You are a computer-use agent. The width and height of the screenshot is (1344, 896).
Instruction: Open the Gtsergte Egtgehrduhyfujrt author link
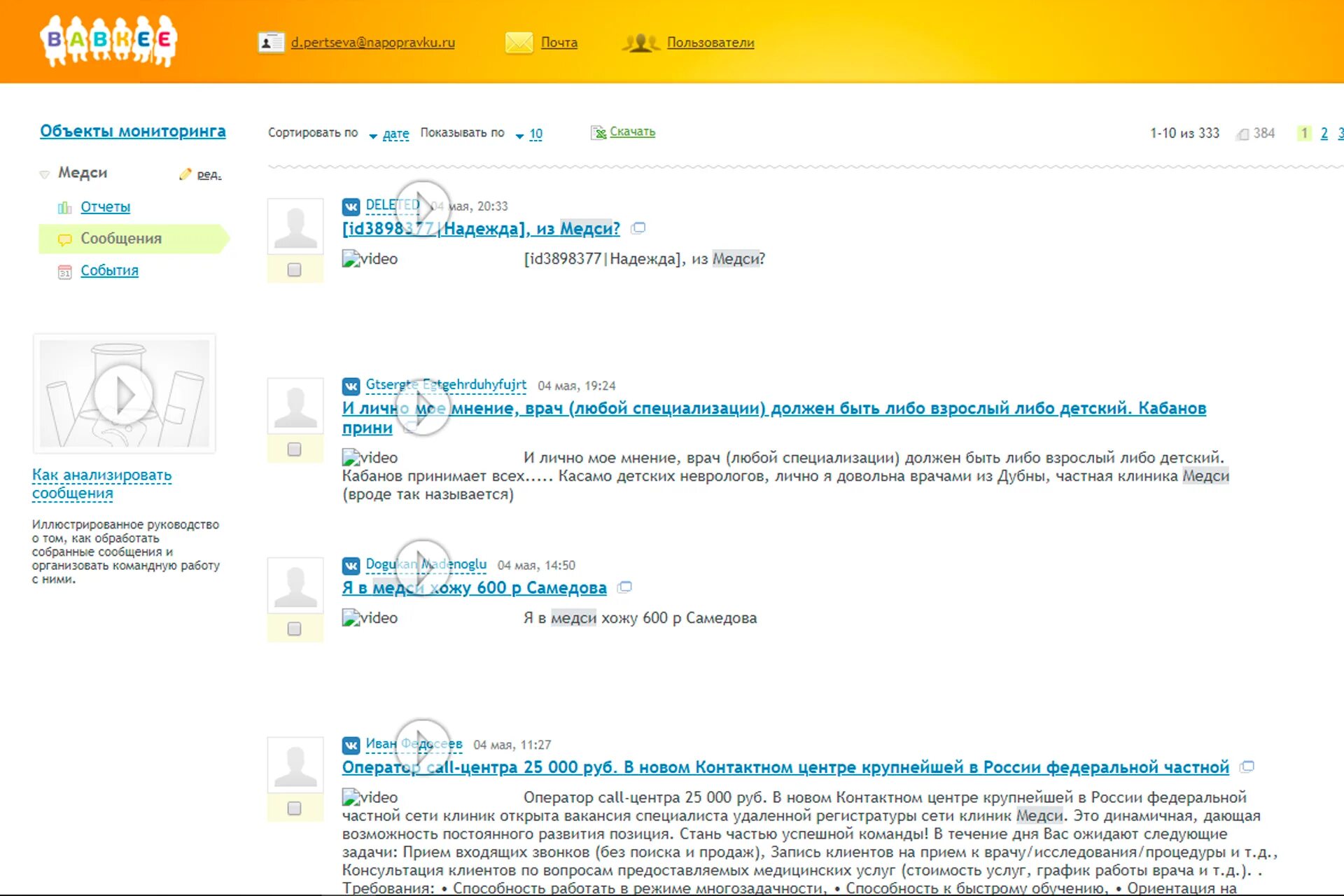pos(446,384)
